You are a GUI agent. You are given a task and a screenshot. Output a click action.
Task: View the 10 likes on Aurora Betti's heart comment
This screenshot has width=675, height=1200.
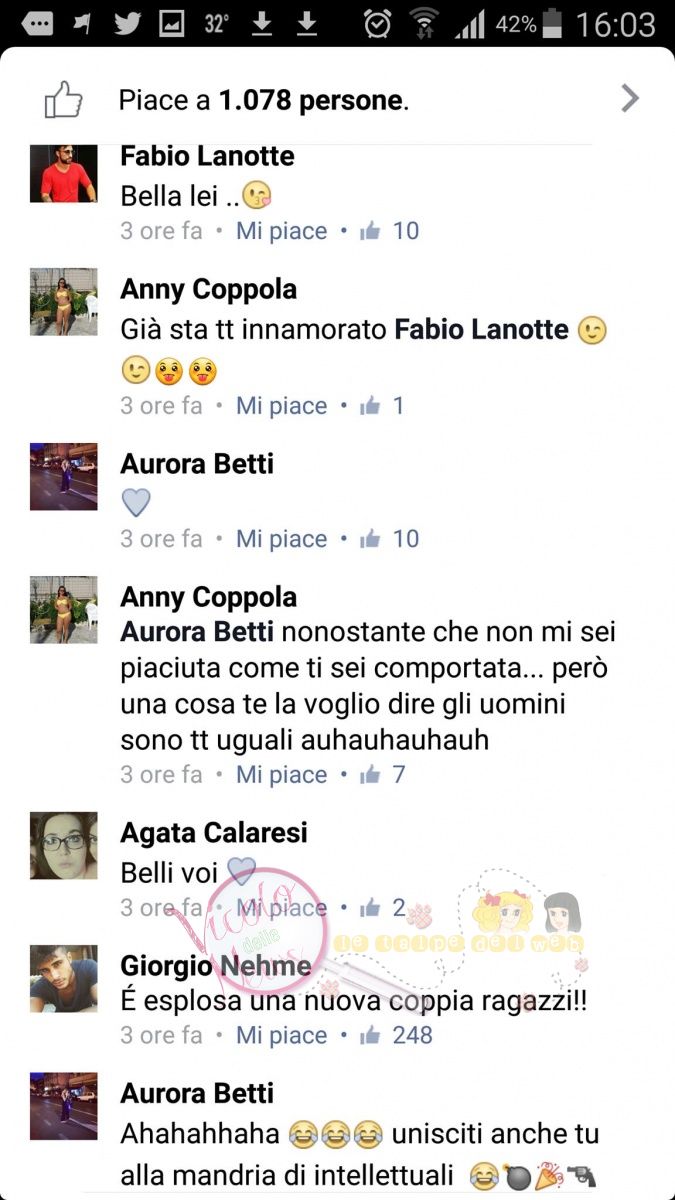389,539
